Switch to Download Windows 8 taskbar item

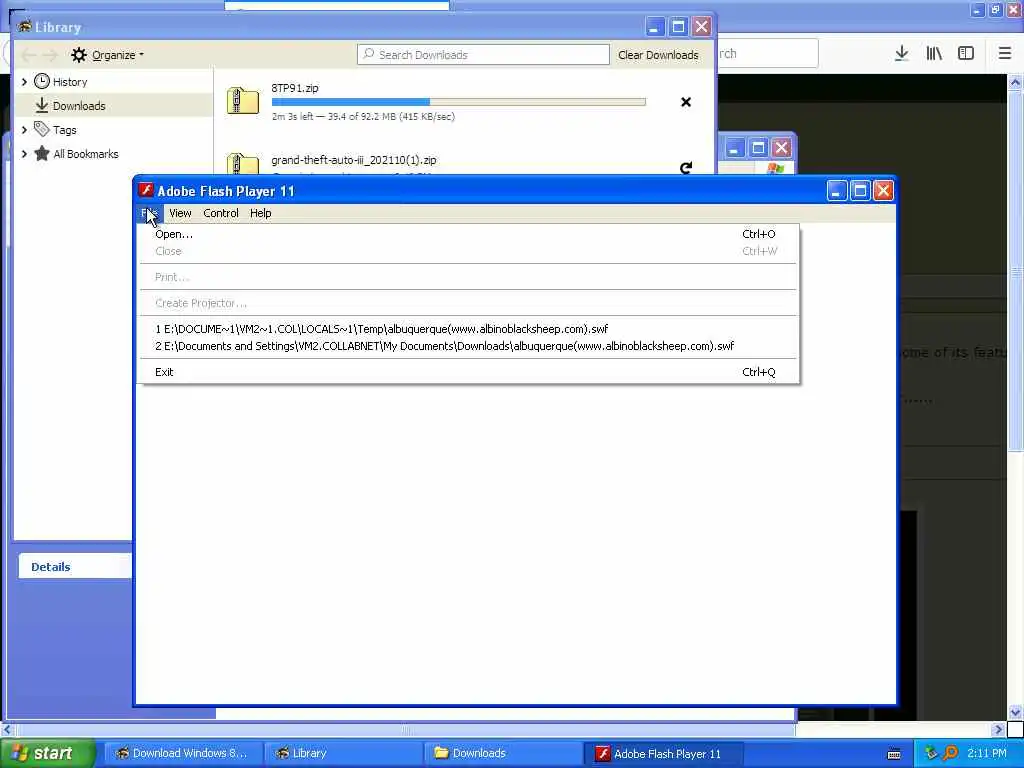pos(184,753)
